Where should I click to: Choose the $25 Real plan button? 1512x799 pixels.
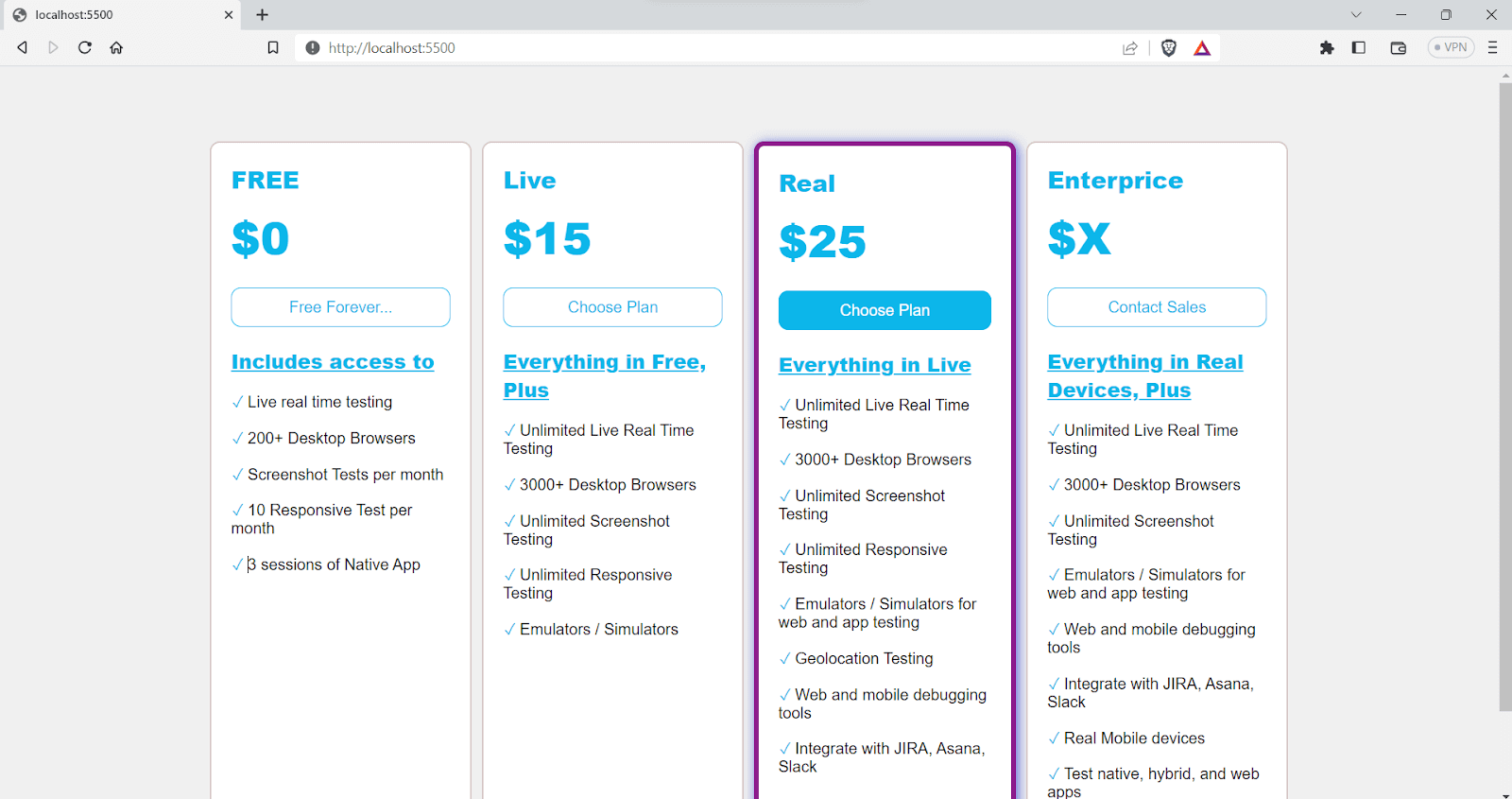click(x=885, y=310)
